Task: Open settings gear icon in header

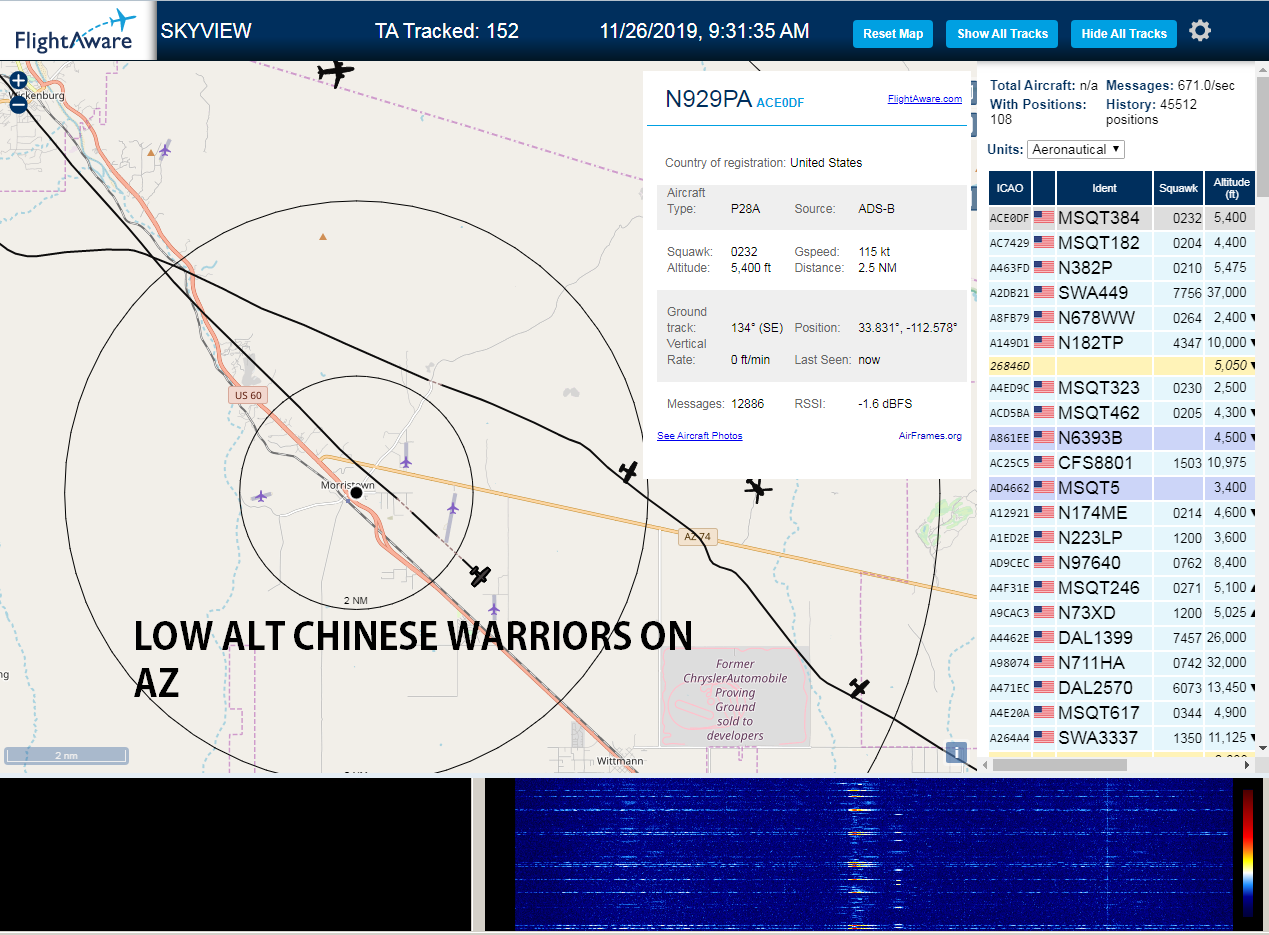Action: [x=1200, y=31]
